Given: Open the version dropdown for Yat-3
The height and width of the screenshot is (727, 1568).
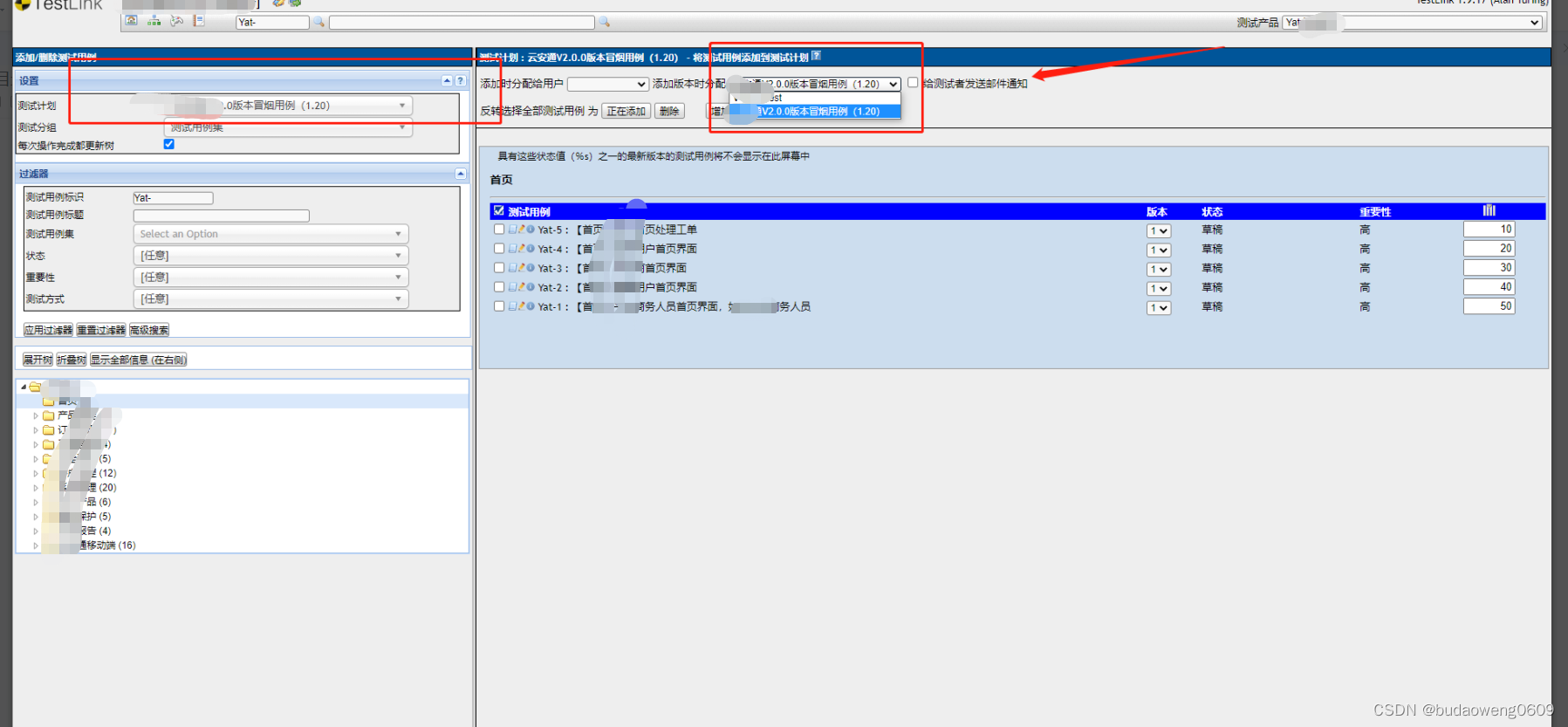Looking at the screenshot, I should (1159, 270).
